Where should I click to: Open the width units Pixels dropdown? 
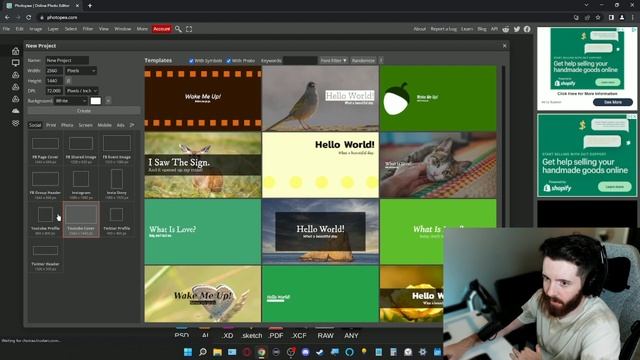coord(81,71)
